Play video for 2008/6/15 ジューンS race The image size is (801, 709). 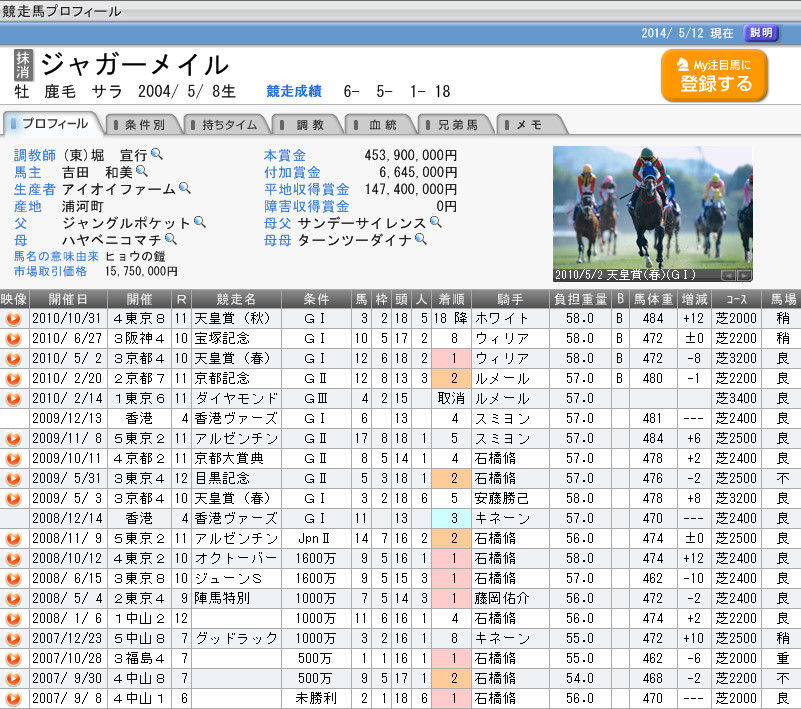[x=14, y=578]
